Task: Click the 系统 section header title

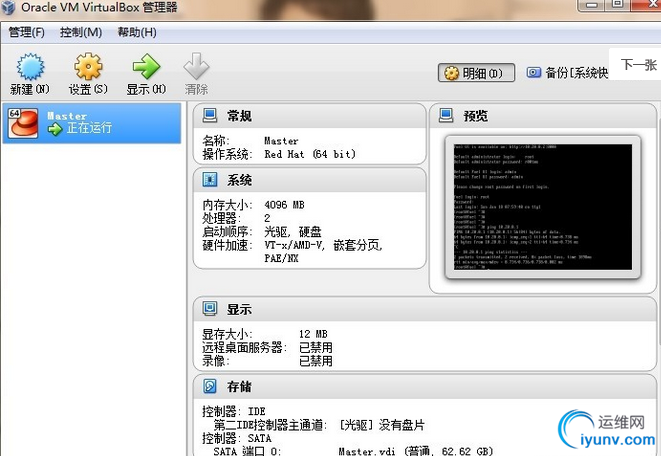Action: 239,180
